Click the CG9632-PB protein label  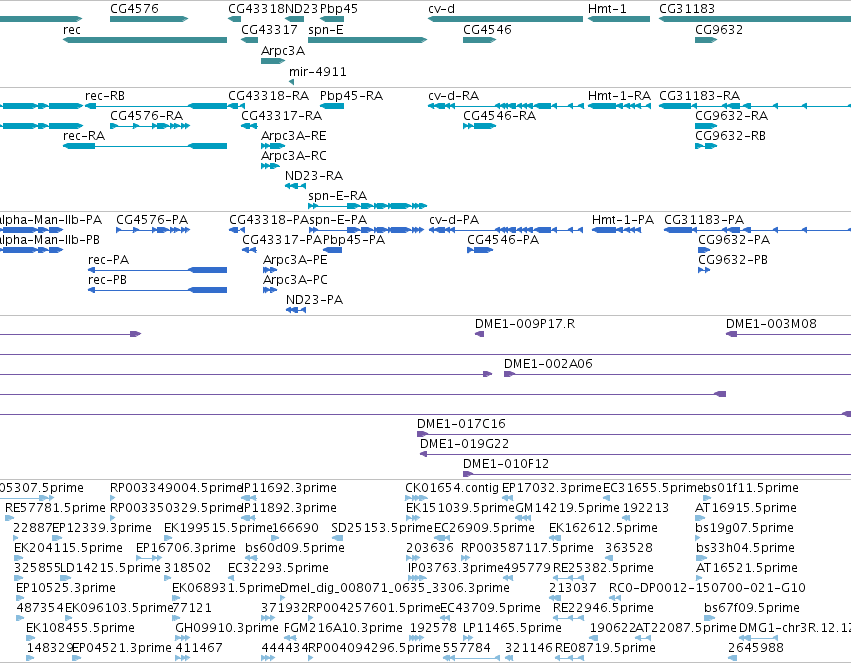point(733,260)
